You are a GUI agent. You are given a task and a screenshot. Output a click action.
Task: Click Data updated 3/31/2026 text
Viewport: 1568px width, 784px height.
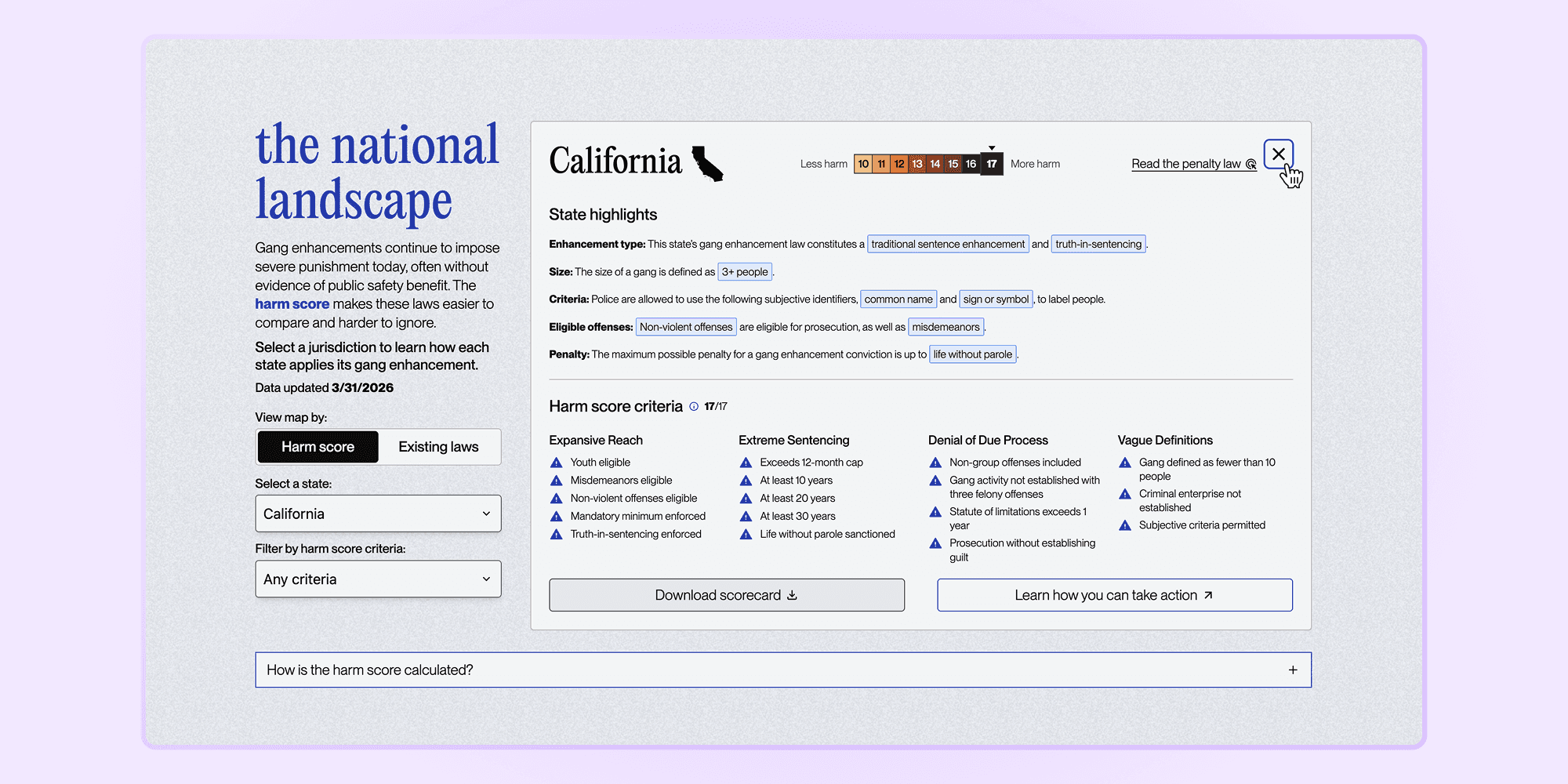point(324,388)
